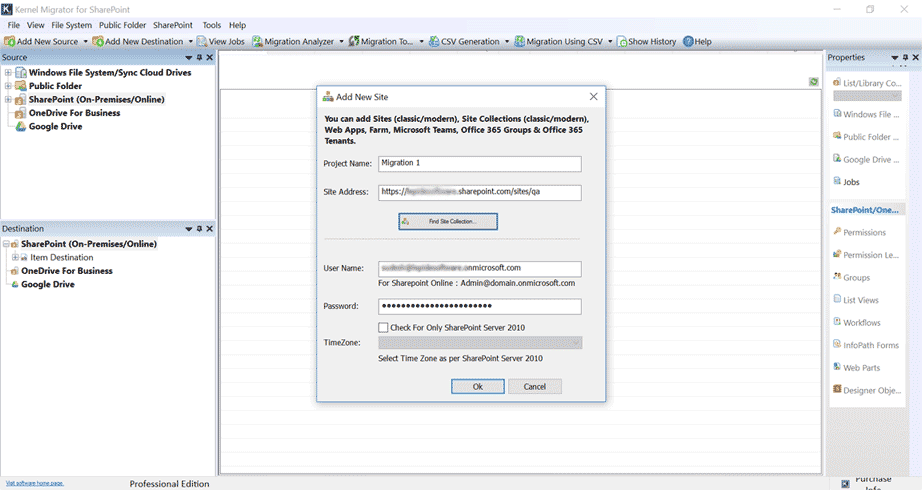Viewport: 922px width, 490px height.
Task: Click the Help icon in toolbar
Action: point(687,42)
